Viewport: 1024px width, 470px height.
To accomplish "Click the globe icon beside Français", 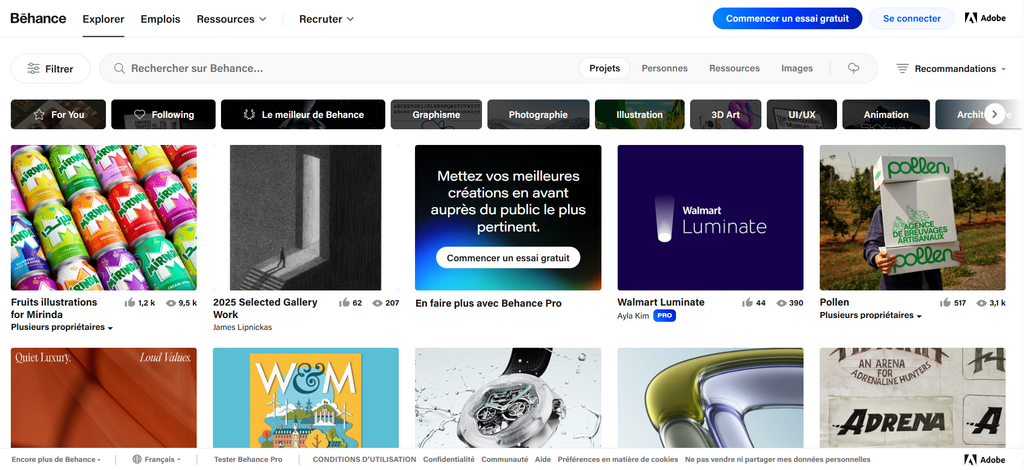I will tap(137, 460).
